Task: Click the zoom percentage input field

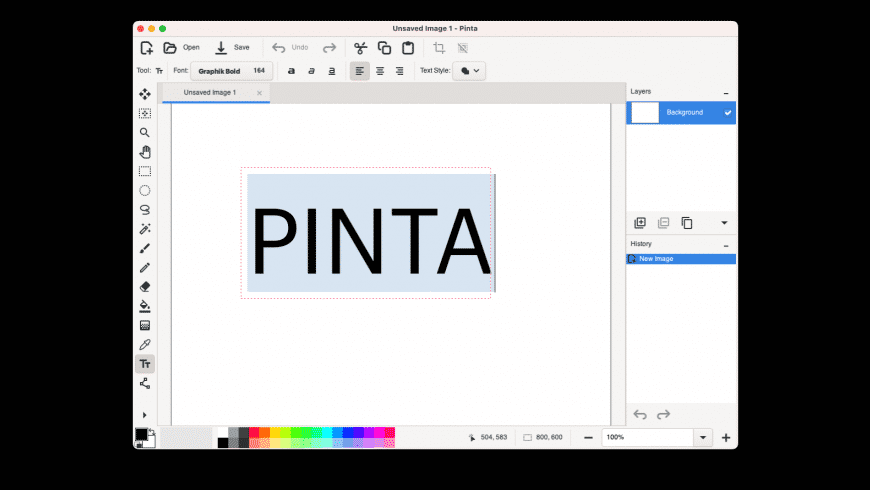Action: pyautogui.click(x=648, y=437)
